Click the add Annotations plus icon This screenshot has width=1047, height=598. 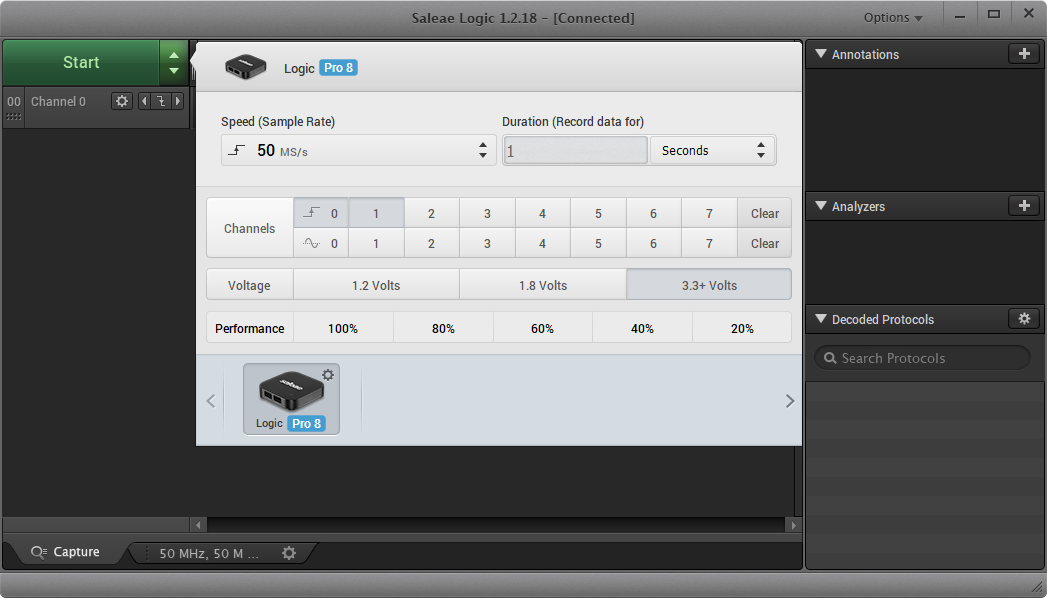(x=1023, y=54)
